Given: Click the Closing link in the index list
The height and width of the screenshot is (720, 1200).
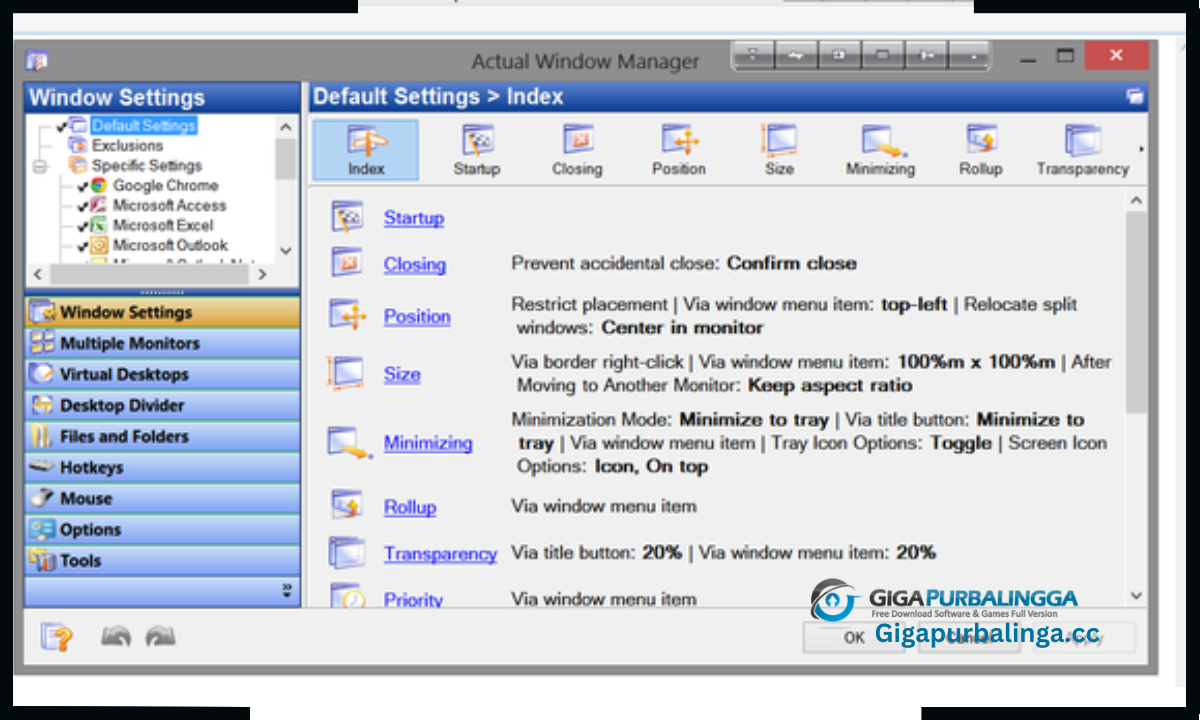Looking at the screenshot, I should tap(415, 264).
